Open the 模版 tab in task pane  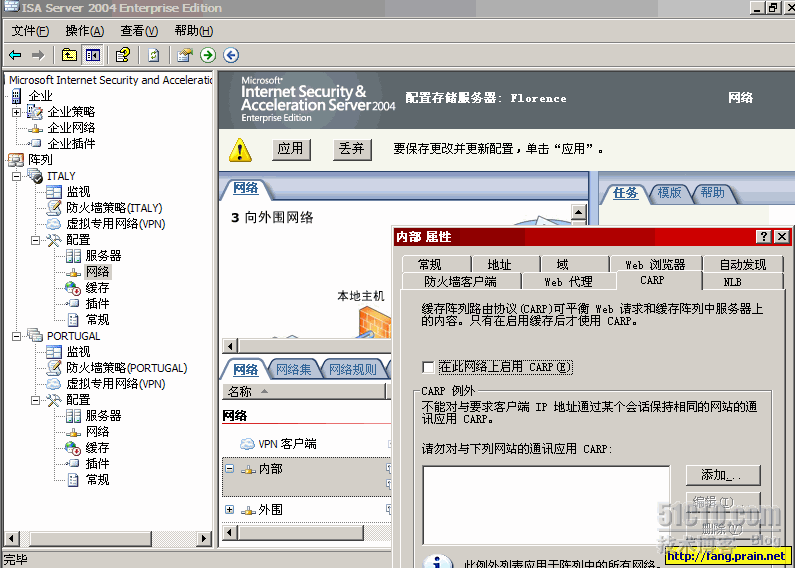[669, 193]
